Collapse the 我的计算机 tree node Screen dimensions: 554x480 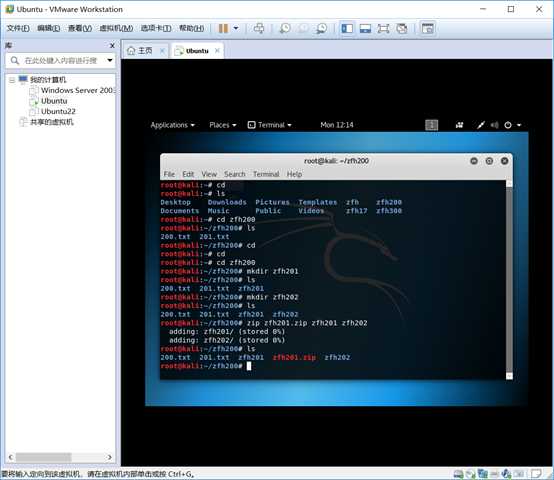tap(12, 80)
